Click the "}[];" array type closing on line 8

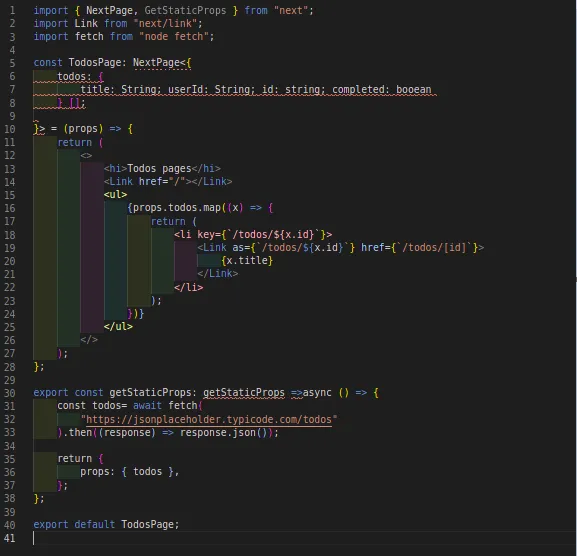pos(71,103)
